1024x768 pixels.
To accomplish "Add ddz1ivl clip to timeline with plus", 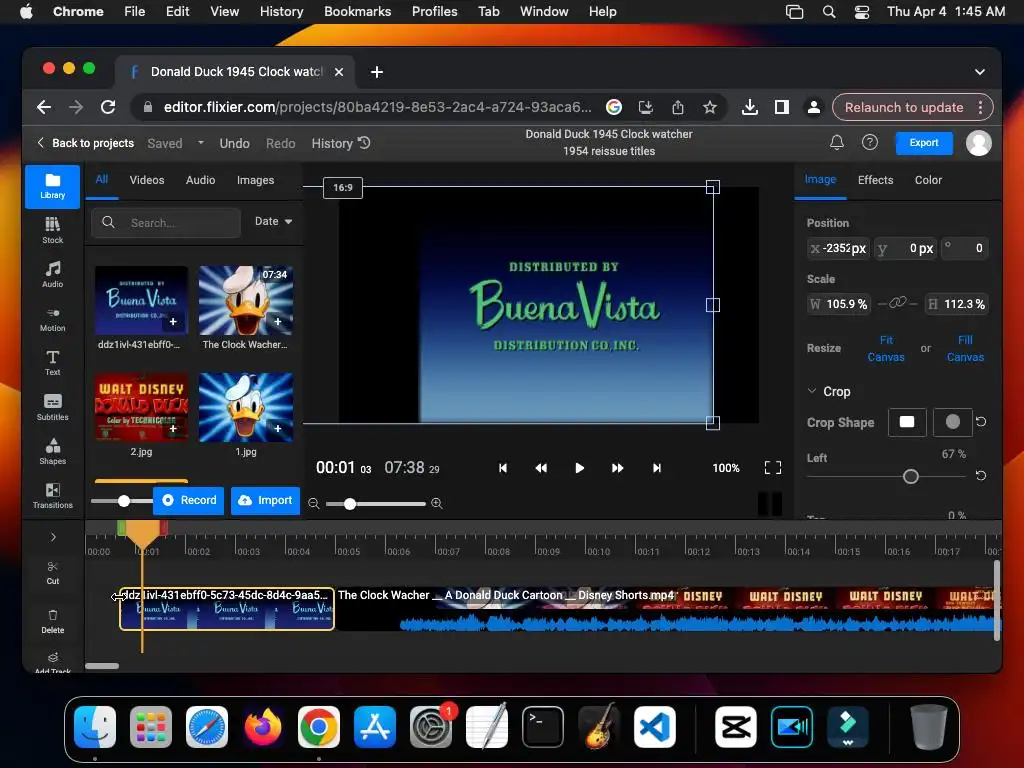I will 173,321.
